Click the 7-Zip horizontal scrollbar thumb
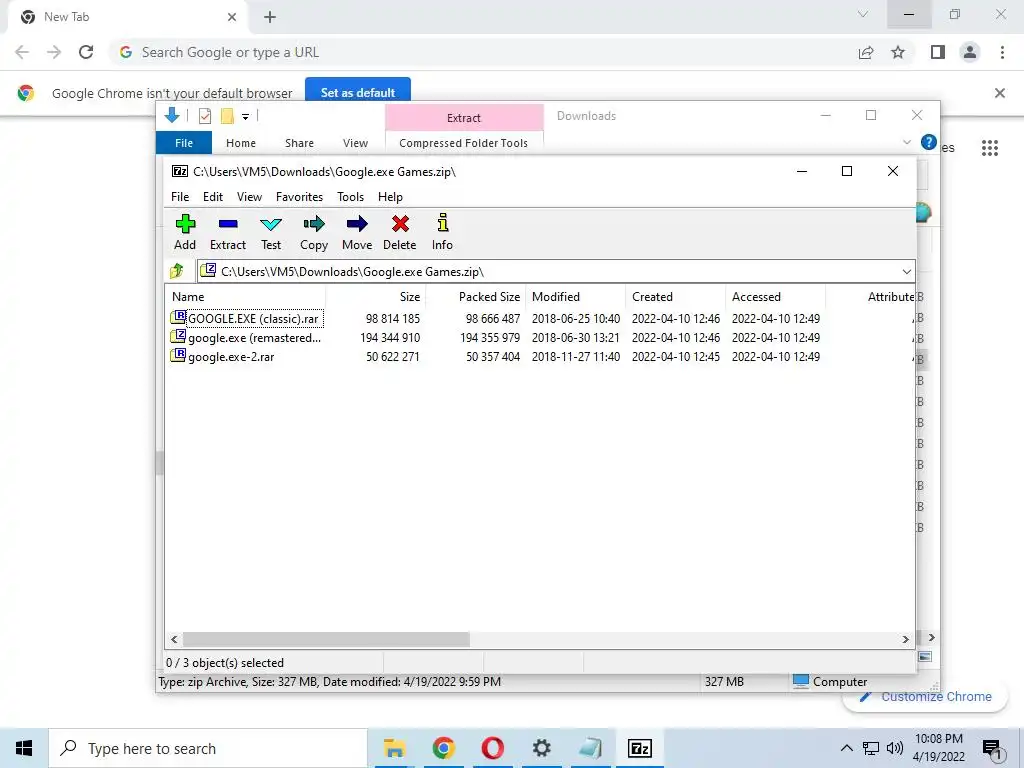The height and width of the screenshot is (768, 1024). [326, 639]
